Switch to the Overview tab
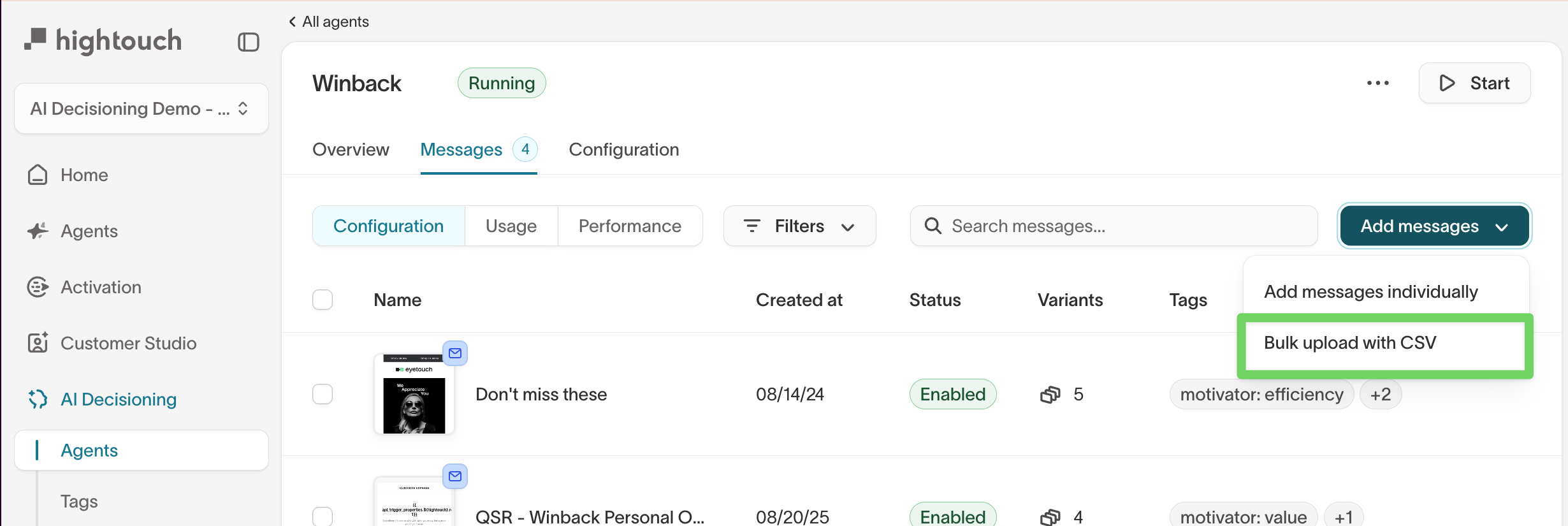The width and height of the screenshot is (1568, 526). [350, 149]
